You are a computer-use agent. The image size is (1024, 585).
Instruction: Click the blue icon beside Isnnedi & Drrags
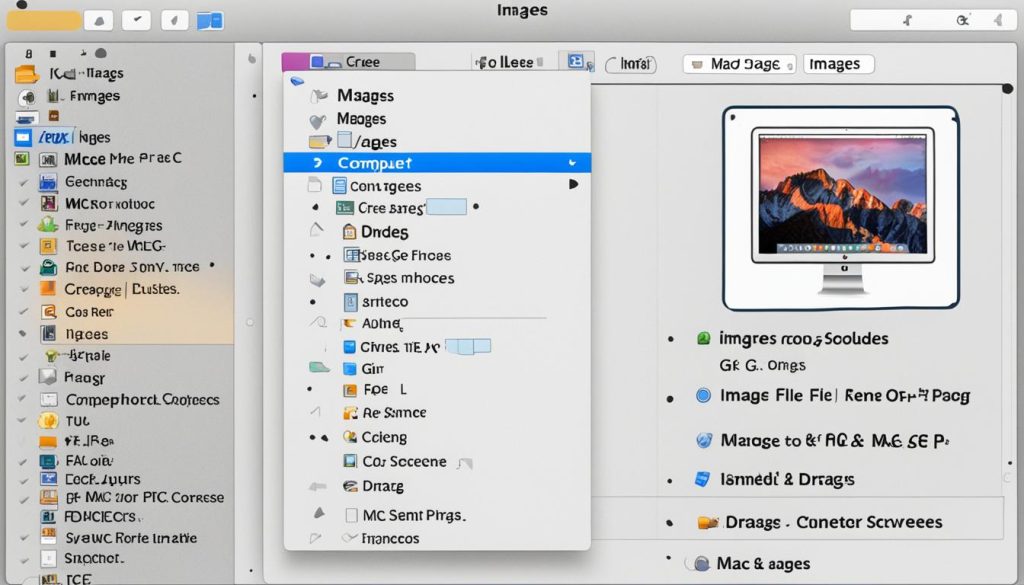click(702, 479)
